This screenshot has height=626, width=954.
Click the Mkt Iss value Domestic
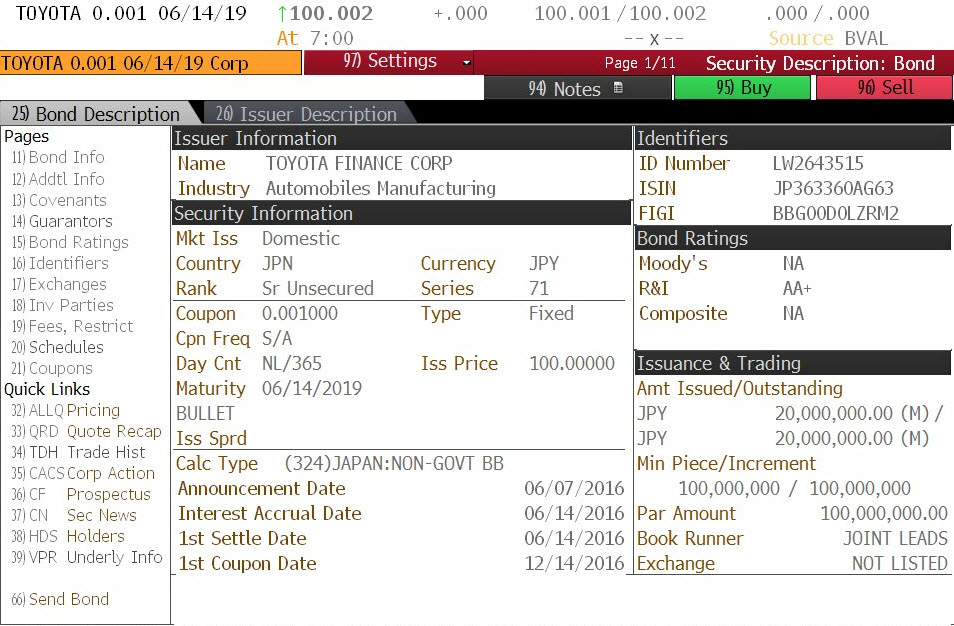[x=301, y=238]
